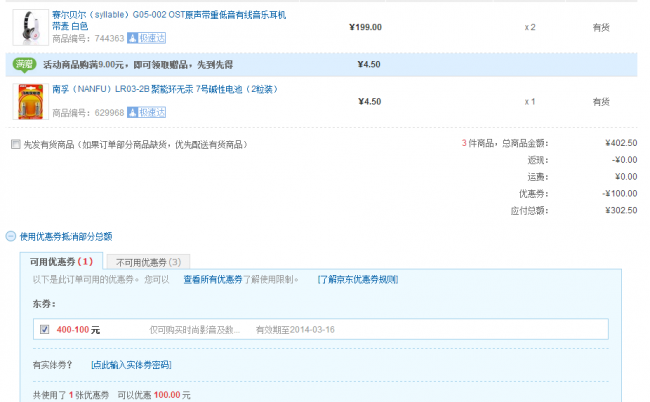Open the Syllable headphone product thumbnail
Image resolution: width=650 pixels, height=402 pixels.
30,25
